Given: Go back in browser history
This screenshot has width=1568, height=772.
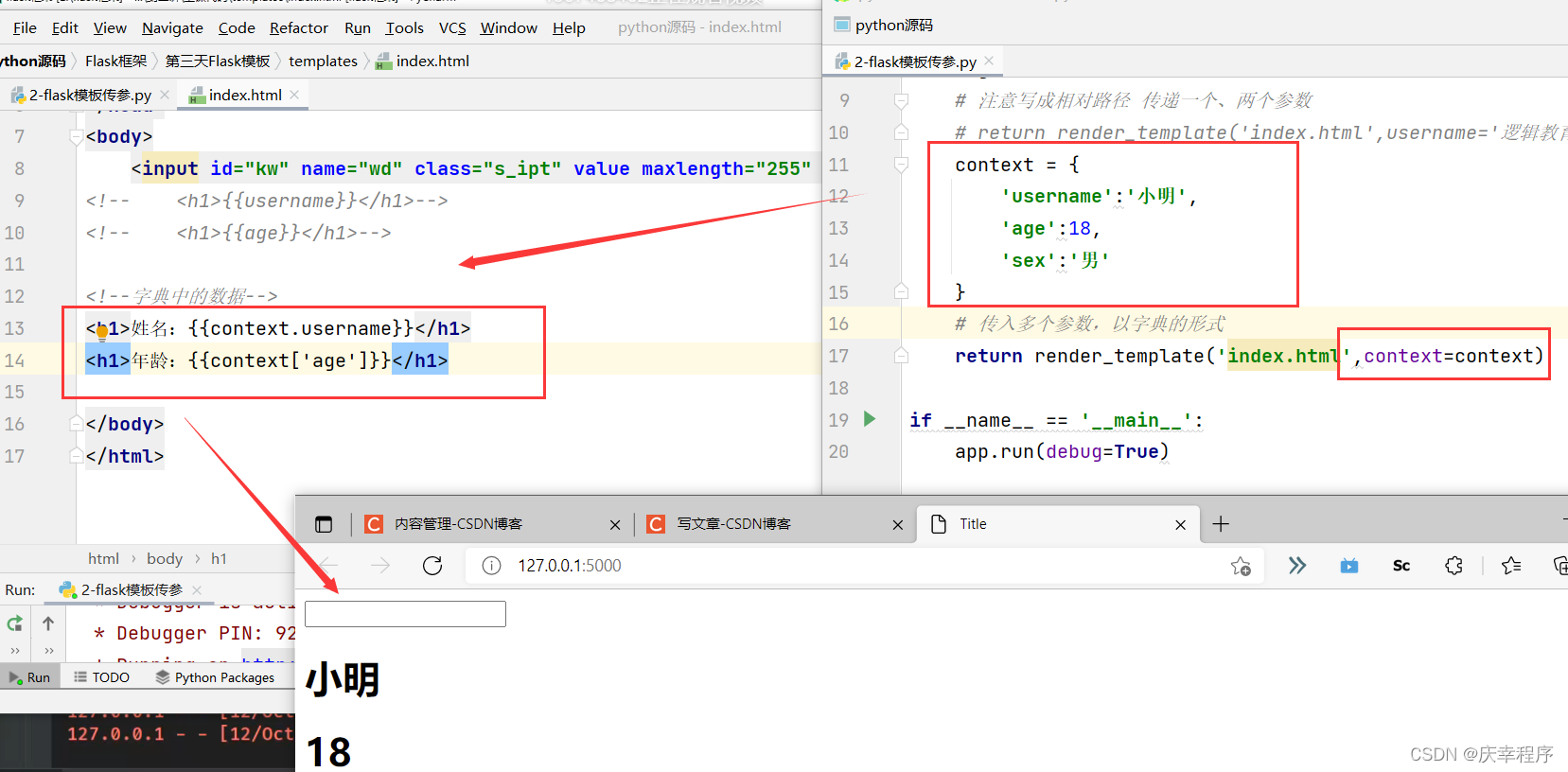Looking at the screenshot, I should [327, 566].
